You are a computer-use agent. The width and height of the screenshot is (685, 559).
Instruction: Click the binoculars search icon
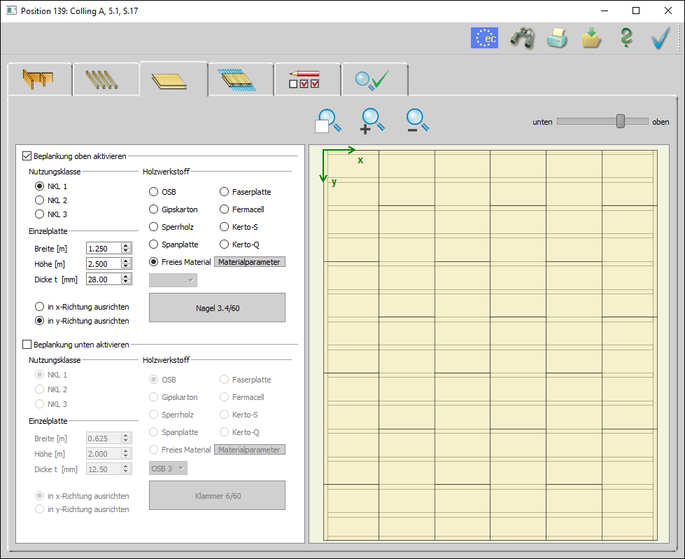522,38
